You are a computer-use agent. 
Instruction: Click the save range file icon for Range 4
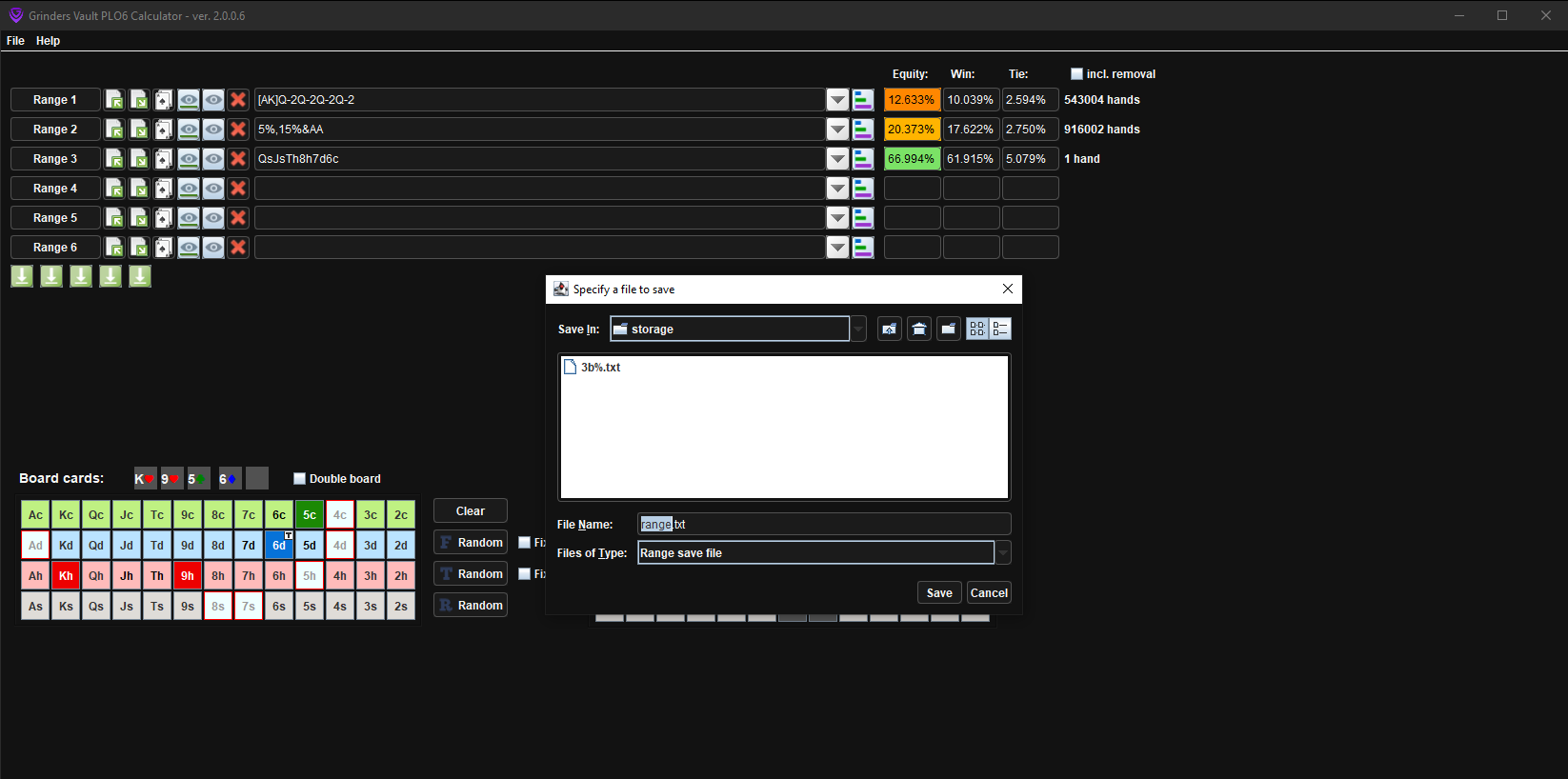click(x=139, y=189)
